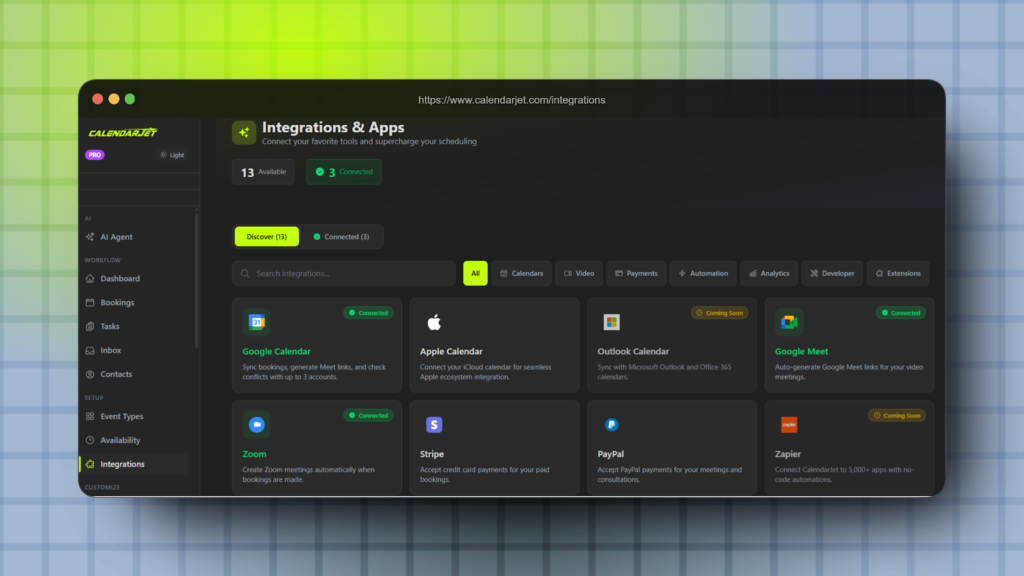1024x576 pixels.
Task: Click the Outlook Calendar icon
Action: (611, 322)
